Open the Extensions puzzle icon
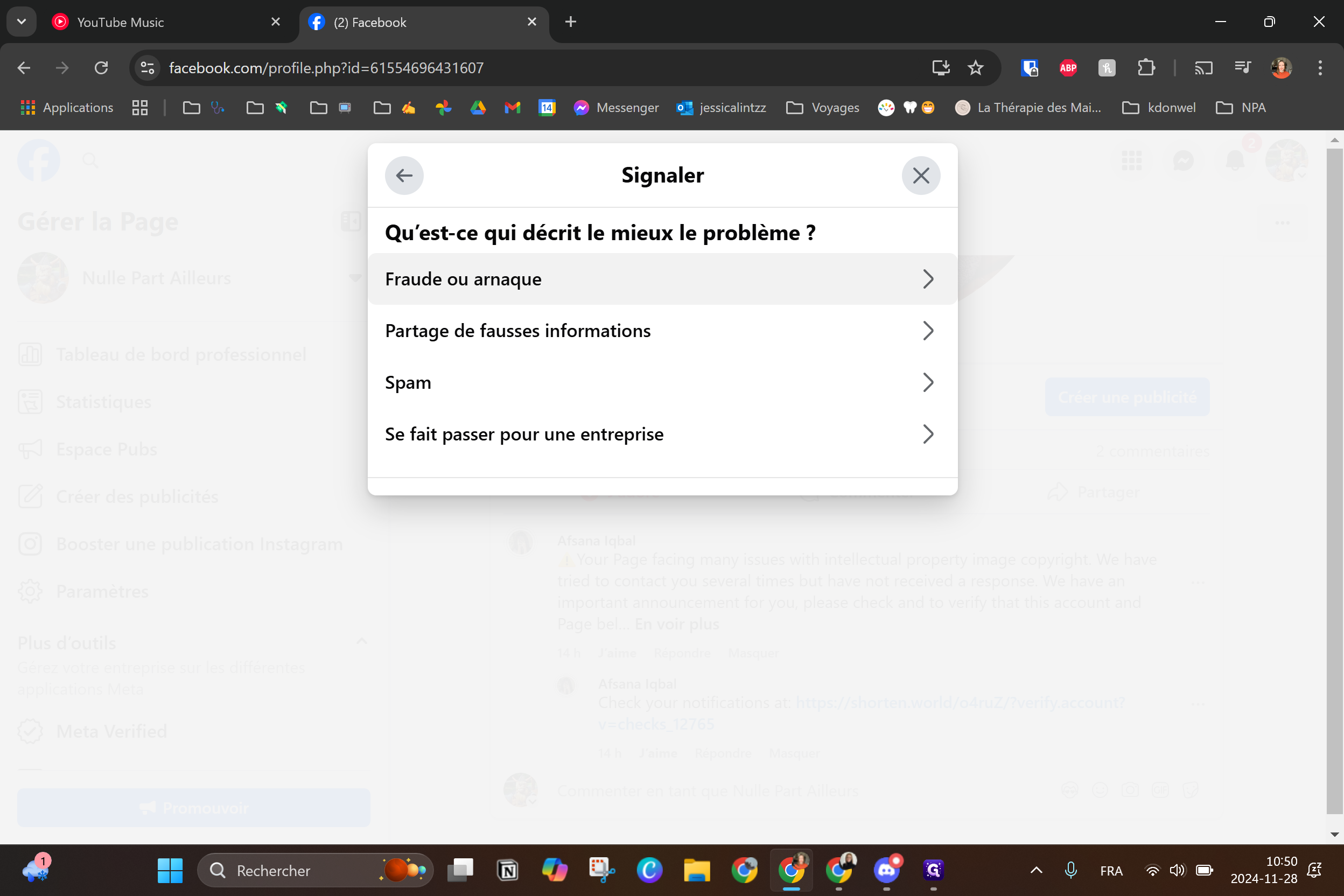This screenshot has height=896, width=1344. coord(1146,68)
